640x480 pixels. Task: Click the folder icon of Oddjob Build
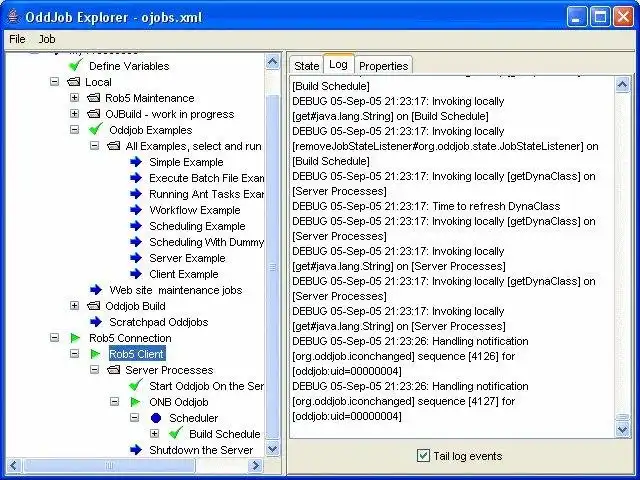pos(93,306)
